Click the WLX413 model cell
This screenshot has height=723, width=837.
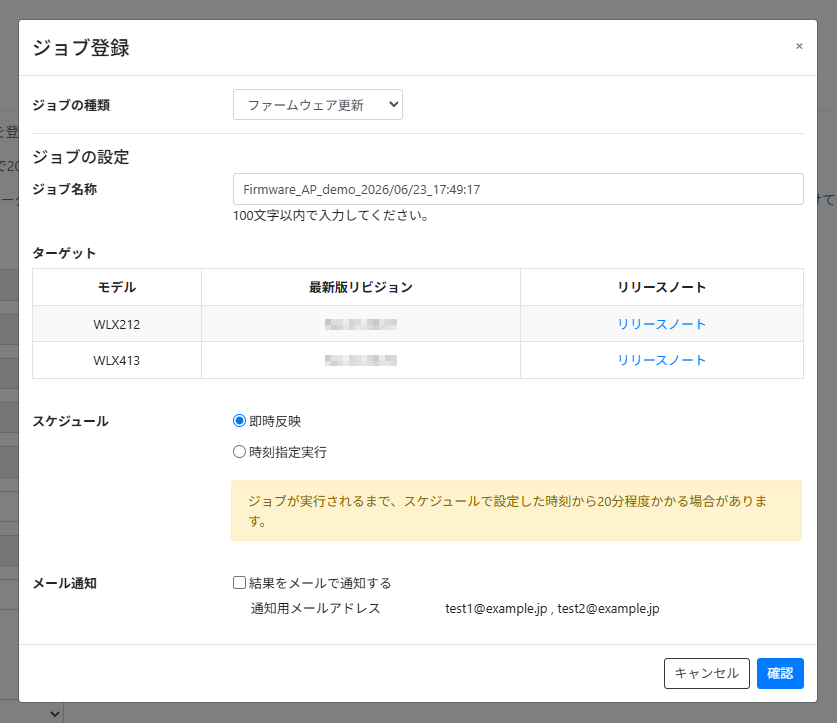(117, 360)
